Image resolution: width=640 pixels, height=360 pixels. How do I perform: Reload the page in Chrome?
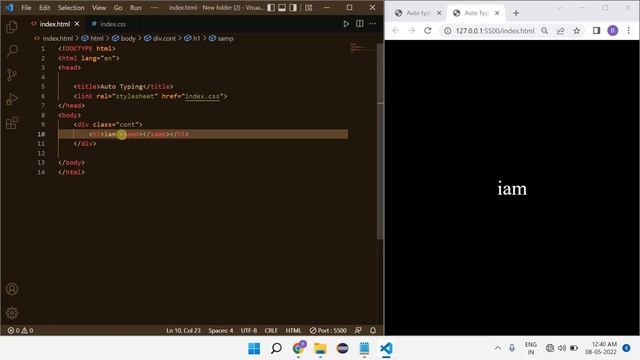point(427,31)
